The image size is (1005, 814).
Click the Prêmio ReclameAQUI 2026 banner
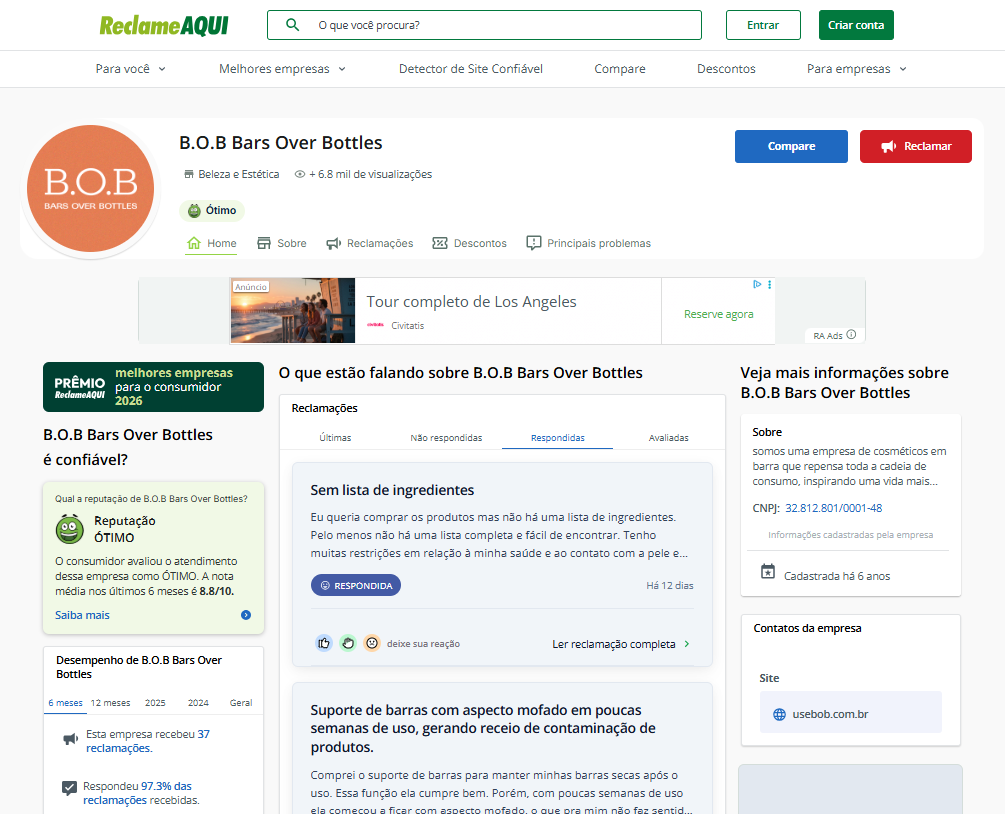(153, 387)
